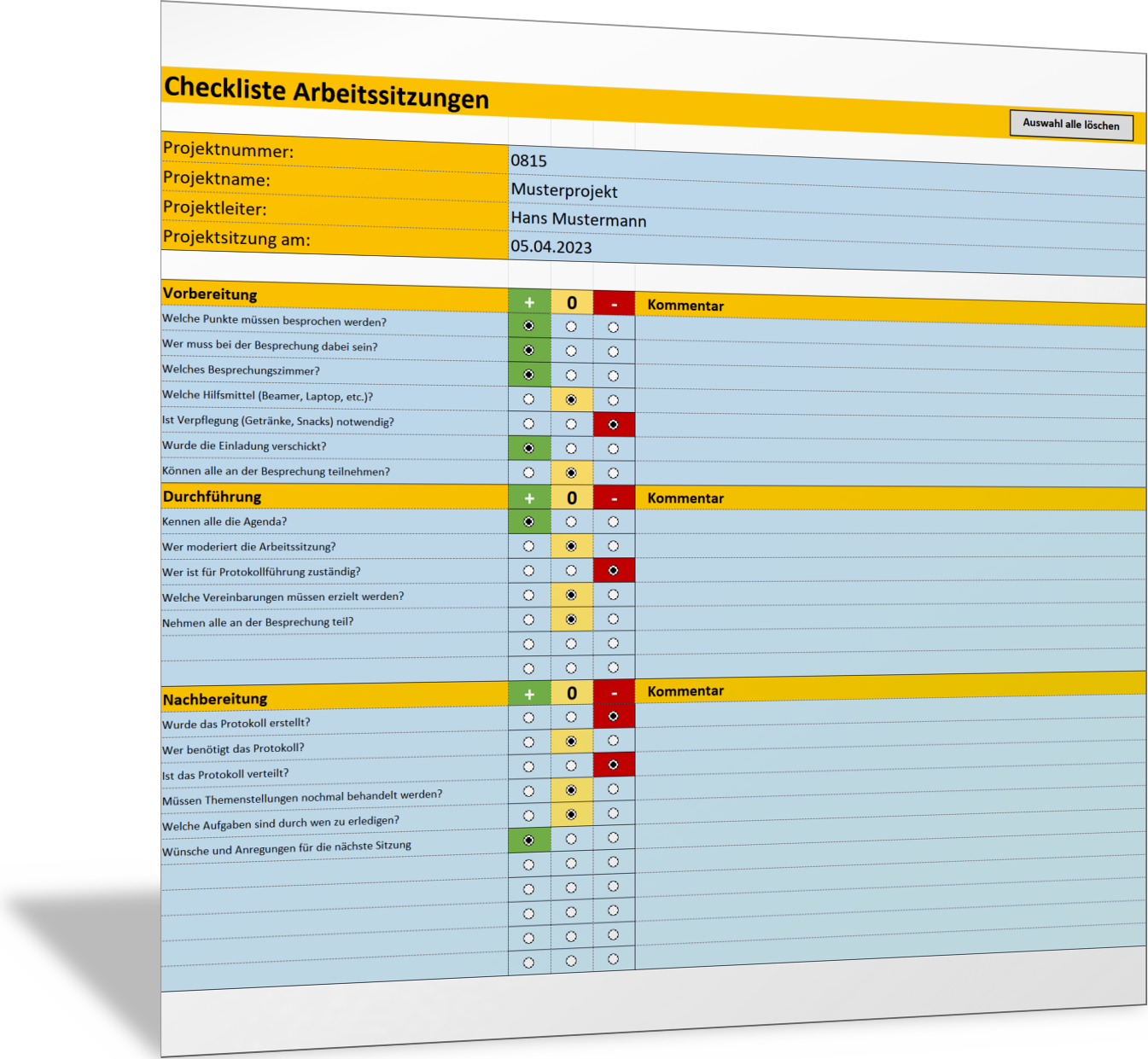Screen dimensions: 1148x1059
Task: Click comment cell for 'Wurde das Protokoll erstellt?'
Action: (890, 711)
